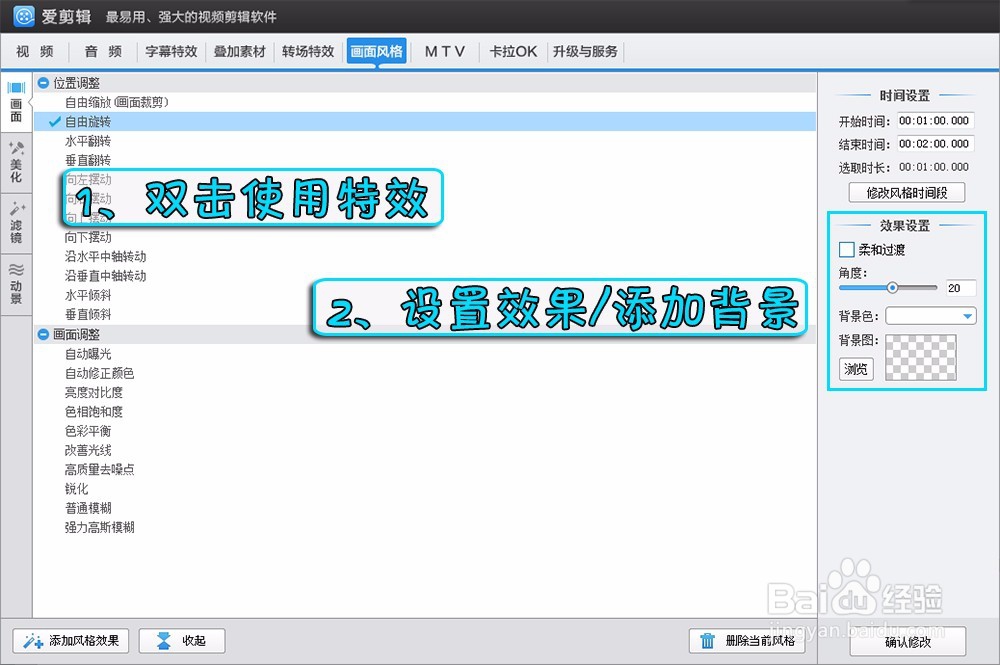Screen dimensions: 1000x665
Task: Select the 沿垂直中轴转动 effect
Action: coord(105,275)
